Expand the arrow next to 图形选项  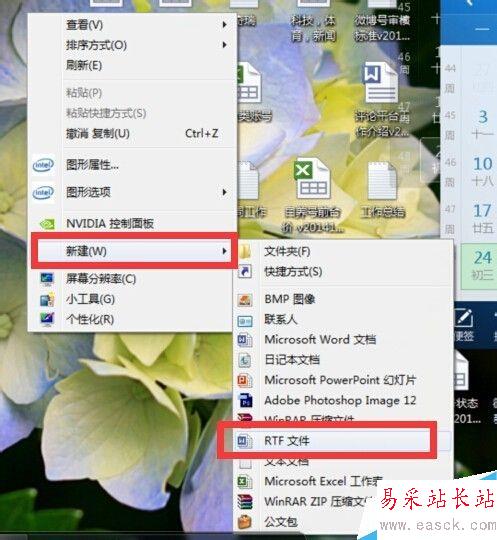224,192
